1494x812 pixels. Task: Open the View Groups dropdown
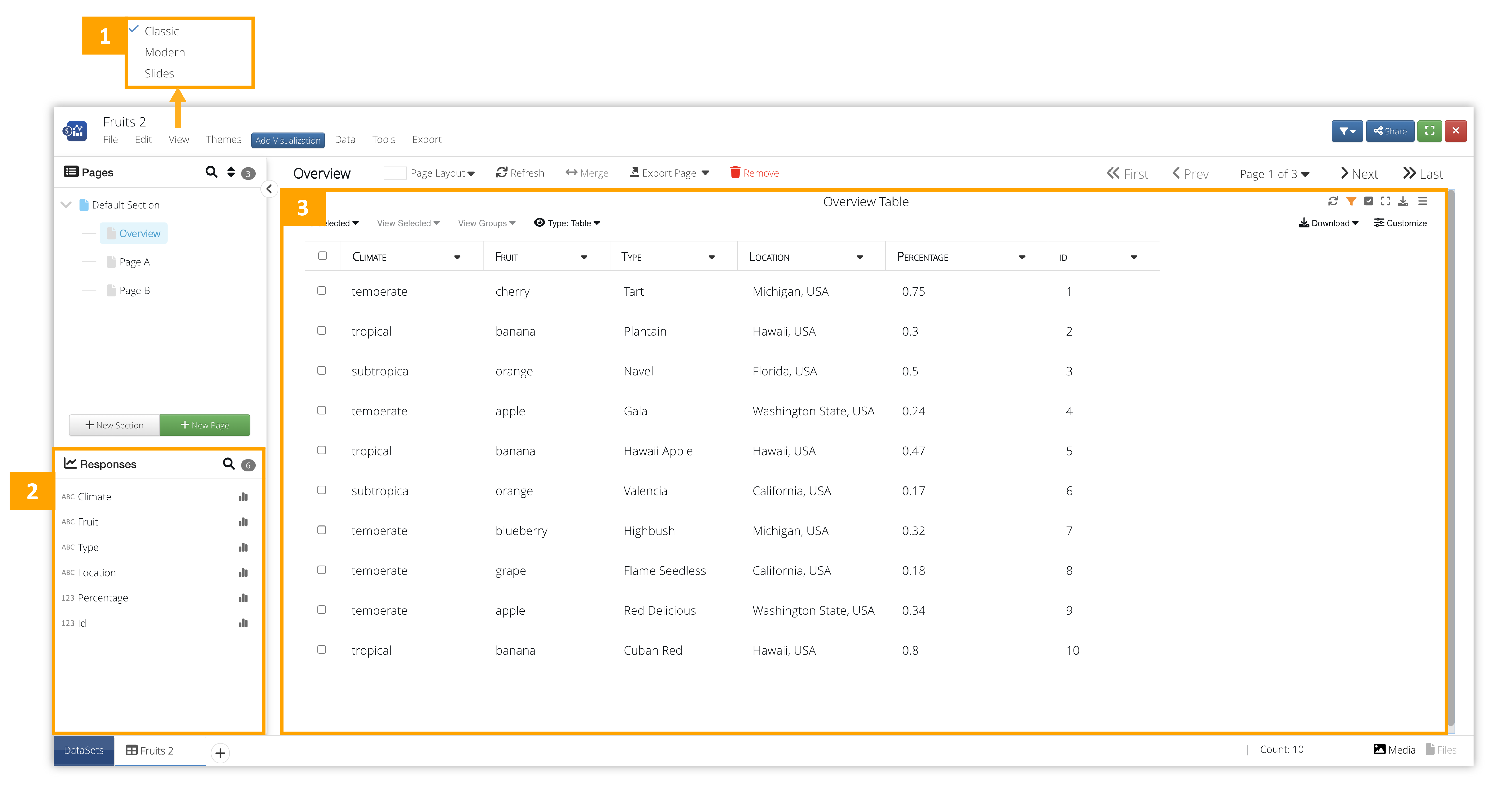[x=487, y=223]
